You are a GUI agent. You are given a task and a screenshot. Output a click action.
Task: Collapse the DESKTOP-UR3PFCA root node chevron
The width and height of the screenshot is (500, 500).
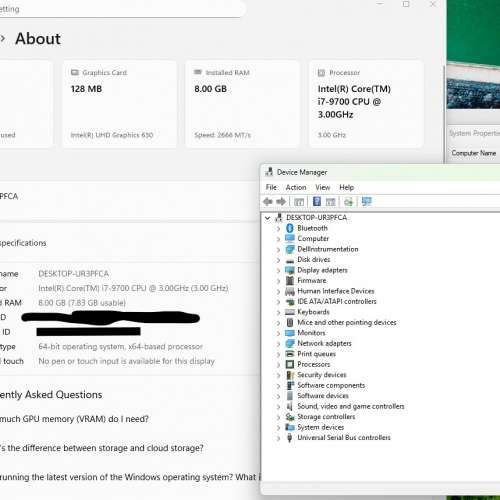(267, 218)
